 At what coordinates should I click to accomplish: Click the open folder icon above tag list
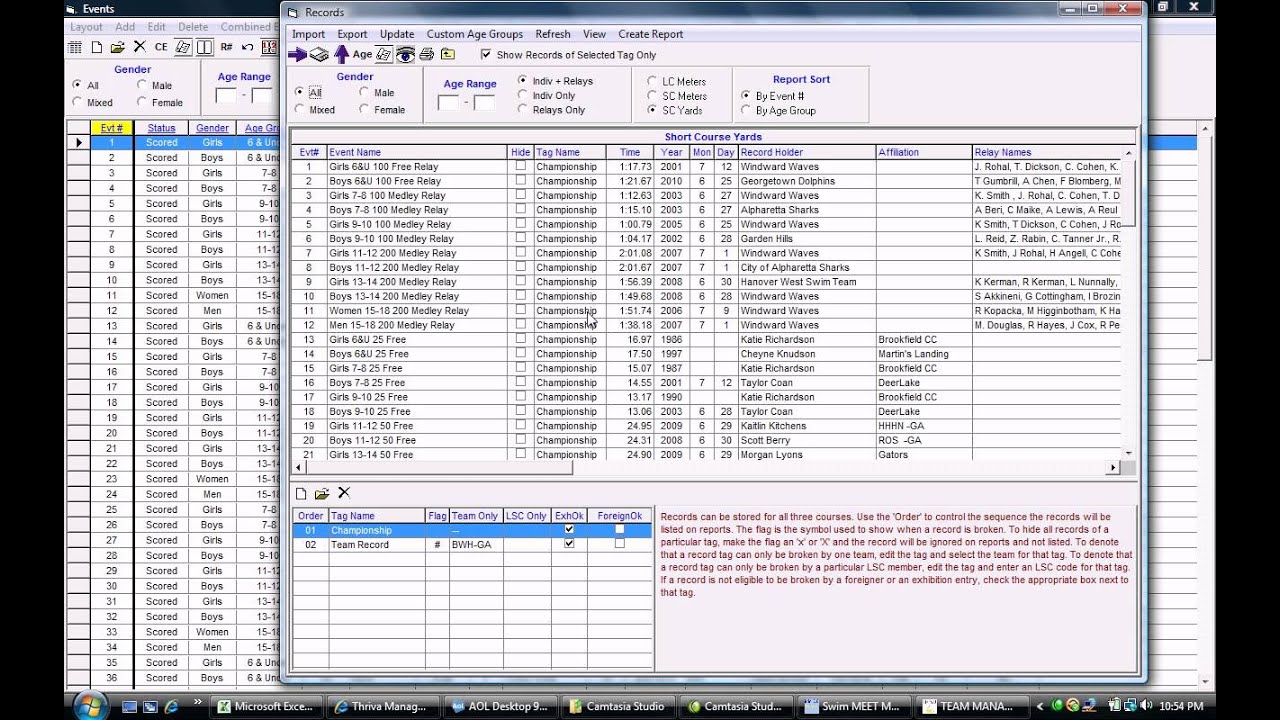tap(322, 493)
